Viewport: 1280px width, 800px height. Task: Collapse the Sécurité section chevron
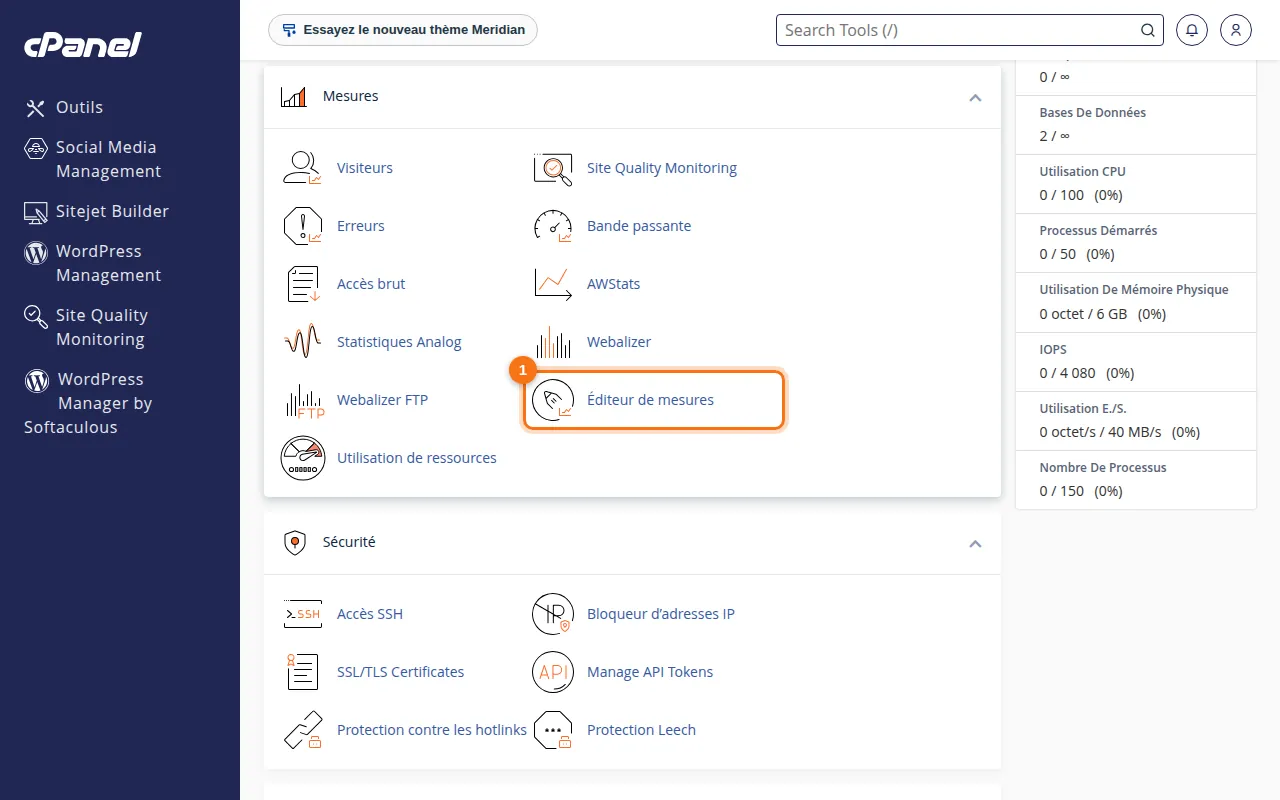pos(975,543)
